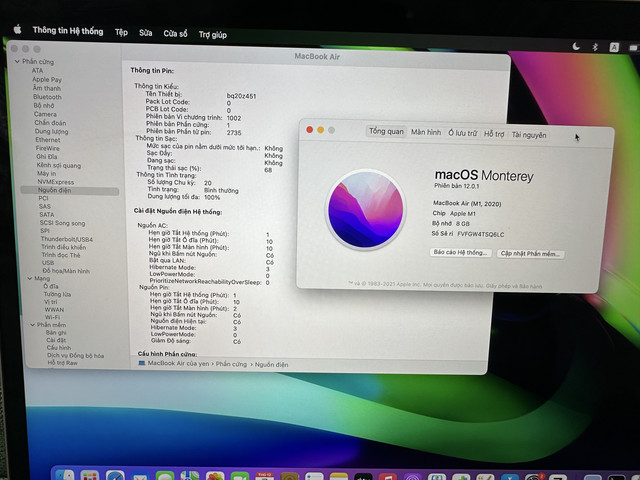
Task: Select Dung lượng in the sidebar
Action: click(x=51, y=131)
